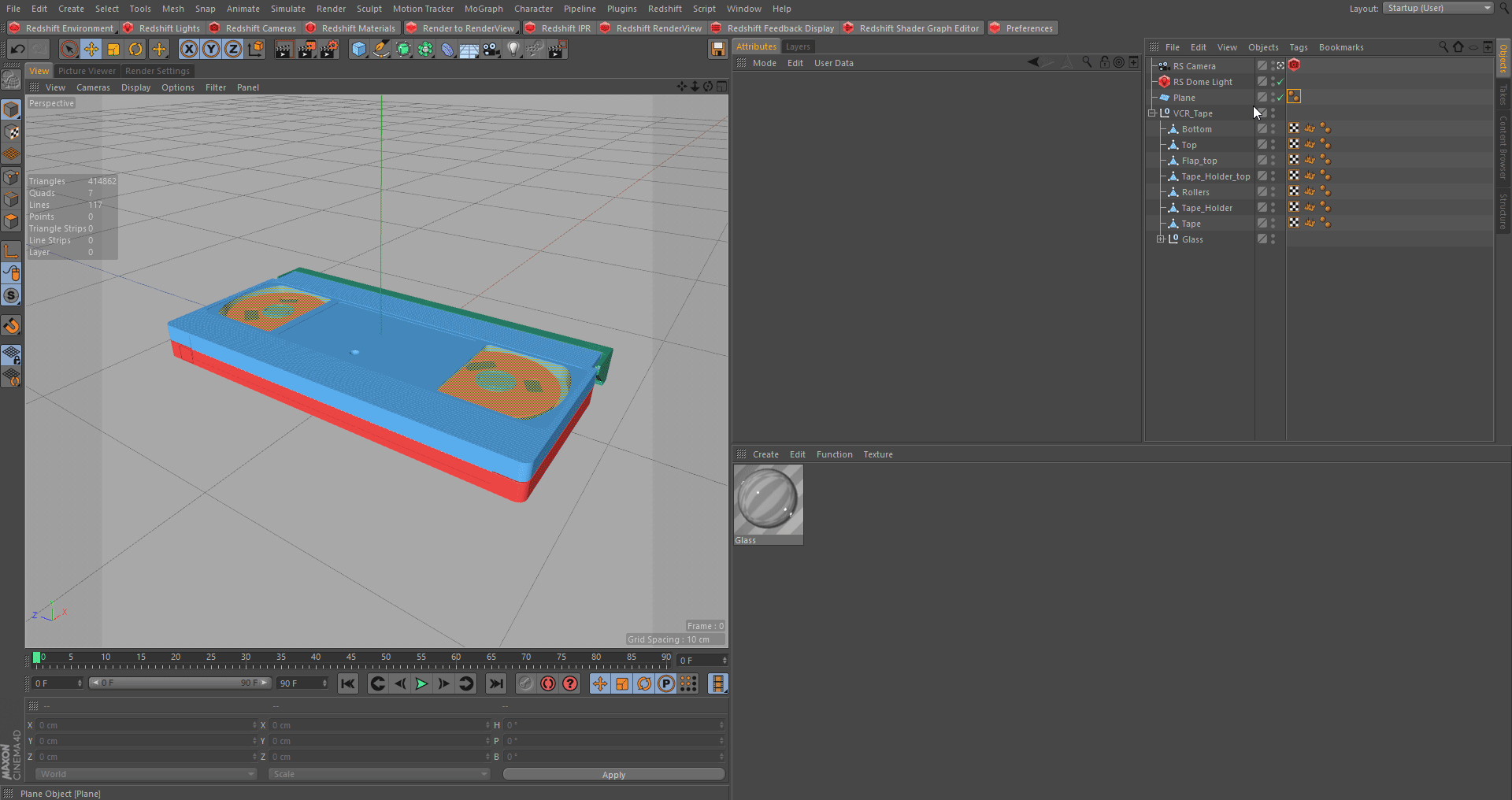Screen dimensions: 1512x800
Task: Open the MoGraph menu
Action: [483, 9]
